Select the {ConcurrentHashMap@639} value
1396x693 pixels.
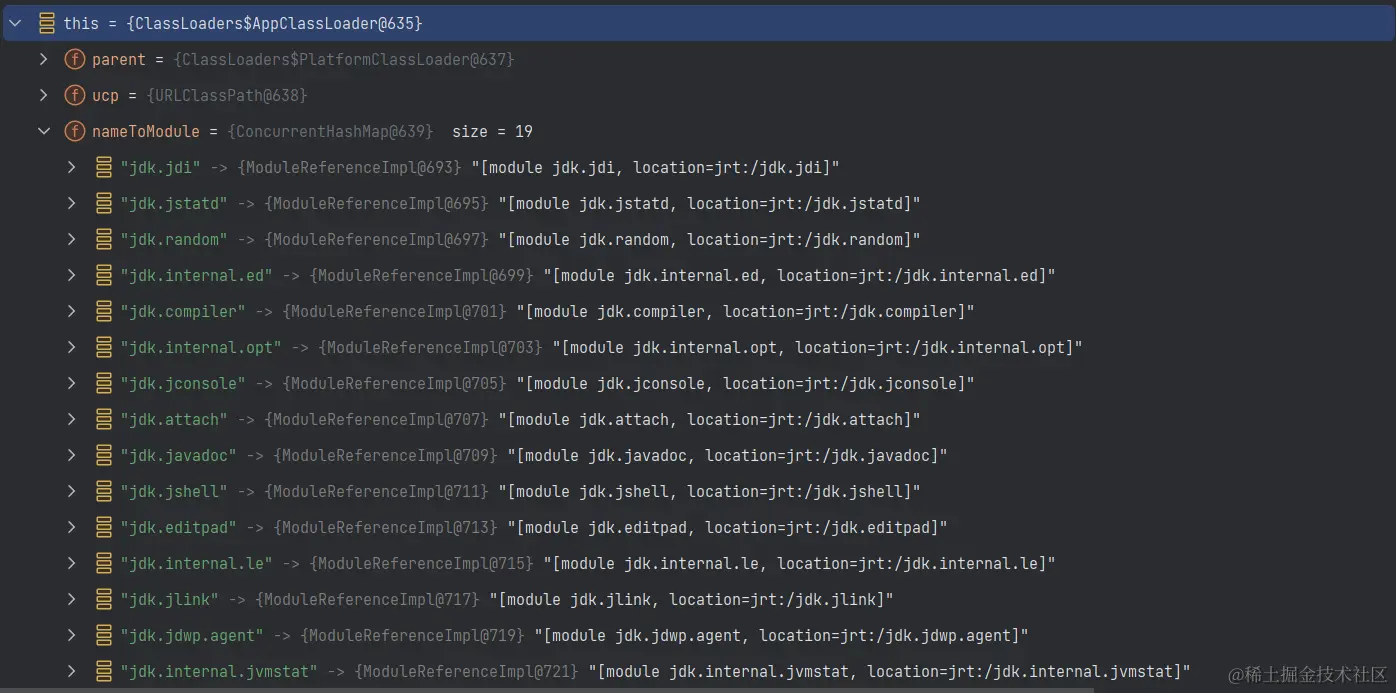[x=331, y=132]
